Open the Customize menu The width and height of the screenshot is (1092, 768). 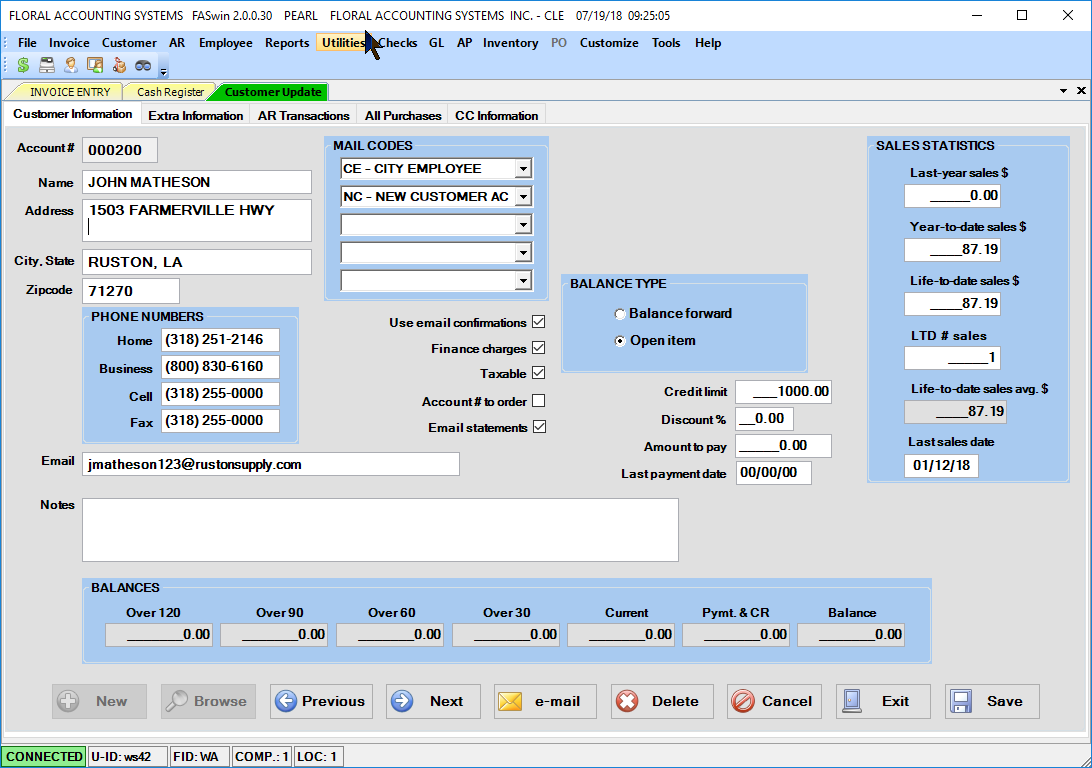609,42
